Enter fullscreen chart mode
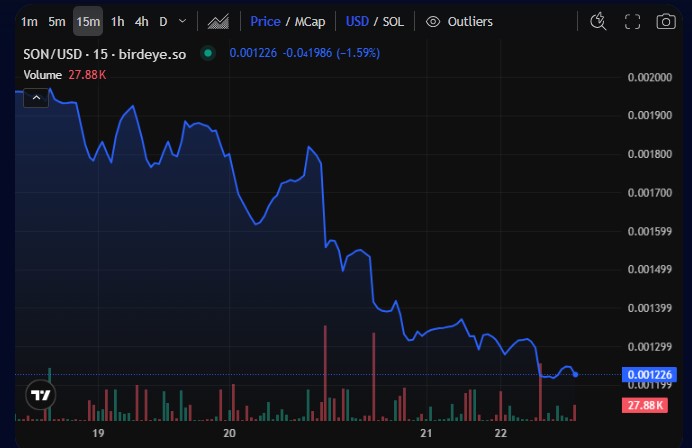 (632, 21)
